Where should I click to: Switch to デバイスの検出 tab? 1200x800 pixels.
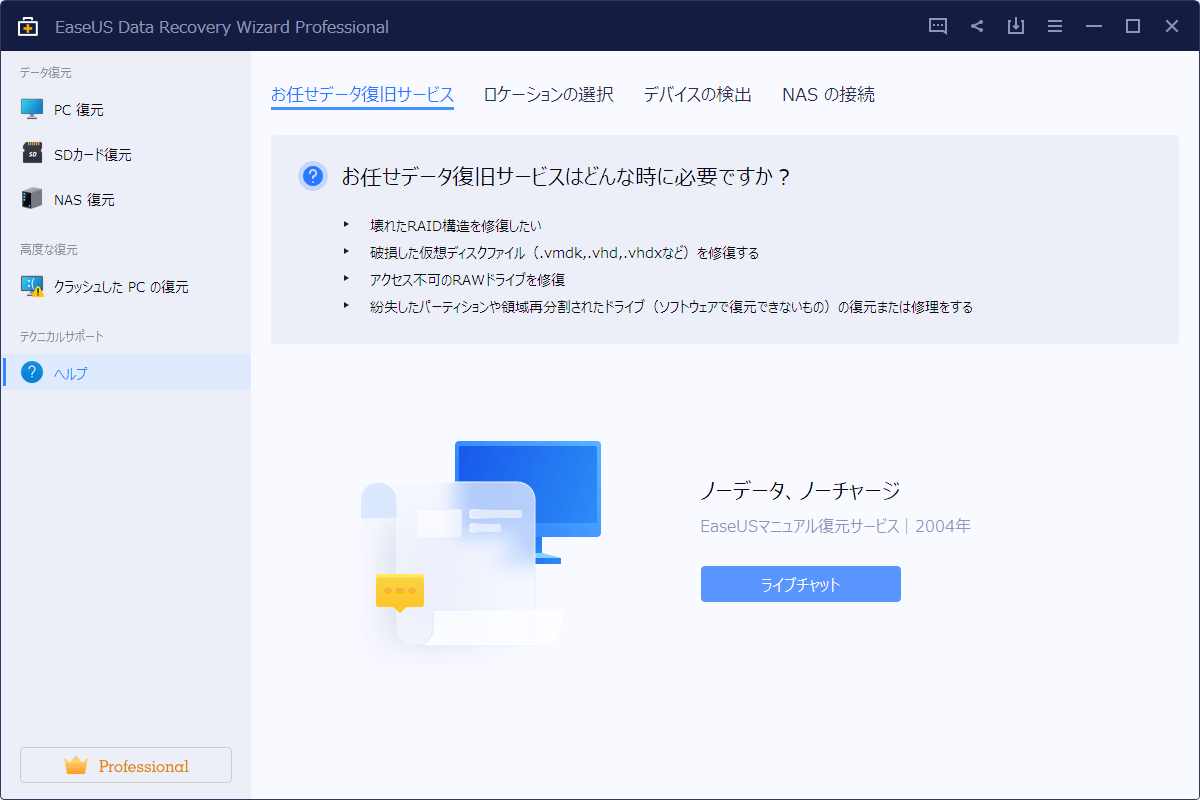click(697, 95)
